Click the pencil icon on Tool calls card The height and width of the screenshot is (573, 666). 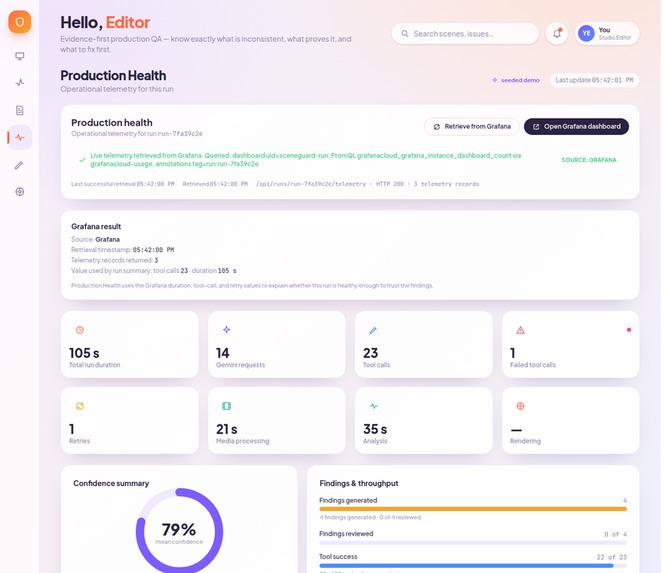(373, 330)
